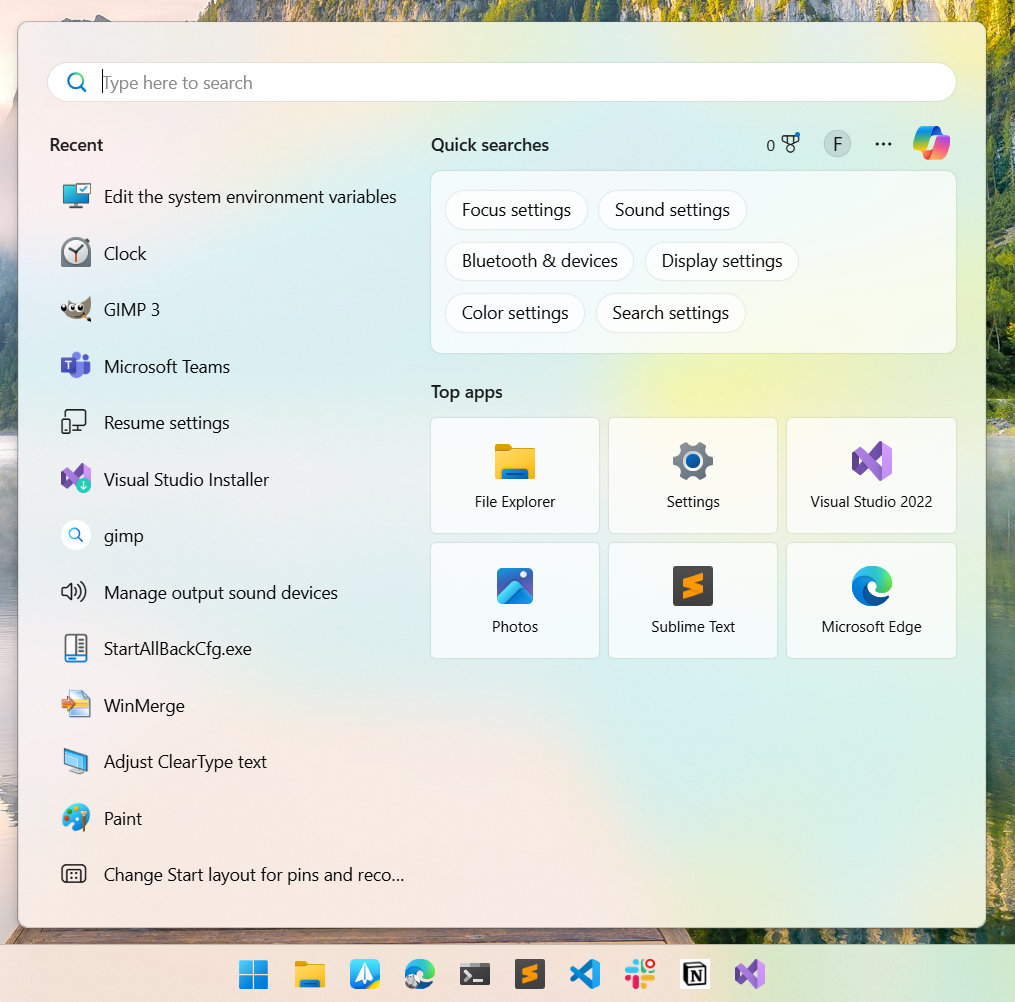This screenshot has width=1015, height=1002.
Task: Click in the search text field
Action: click(500, 83)
